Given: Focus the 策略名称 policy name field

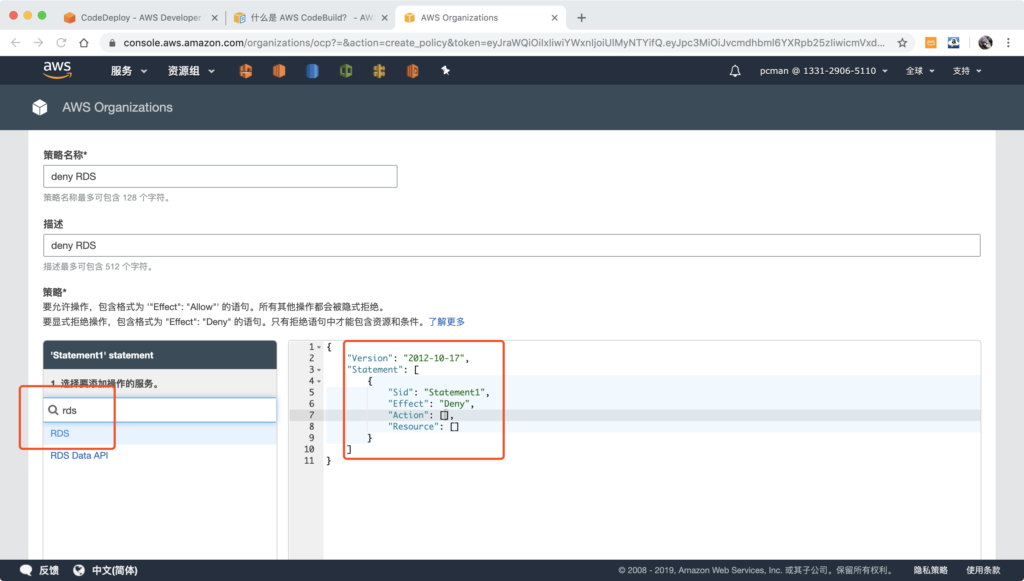Looking at the screenshot, I should [x=220, y=176].
